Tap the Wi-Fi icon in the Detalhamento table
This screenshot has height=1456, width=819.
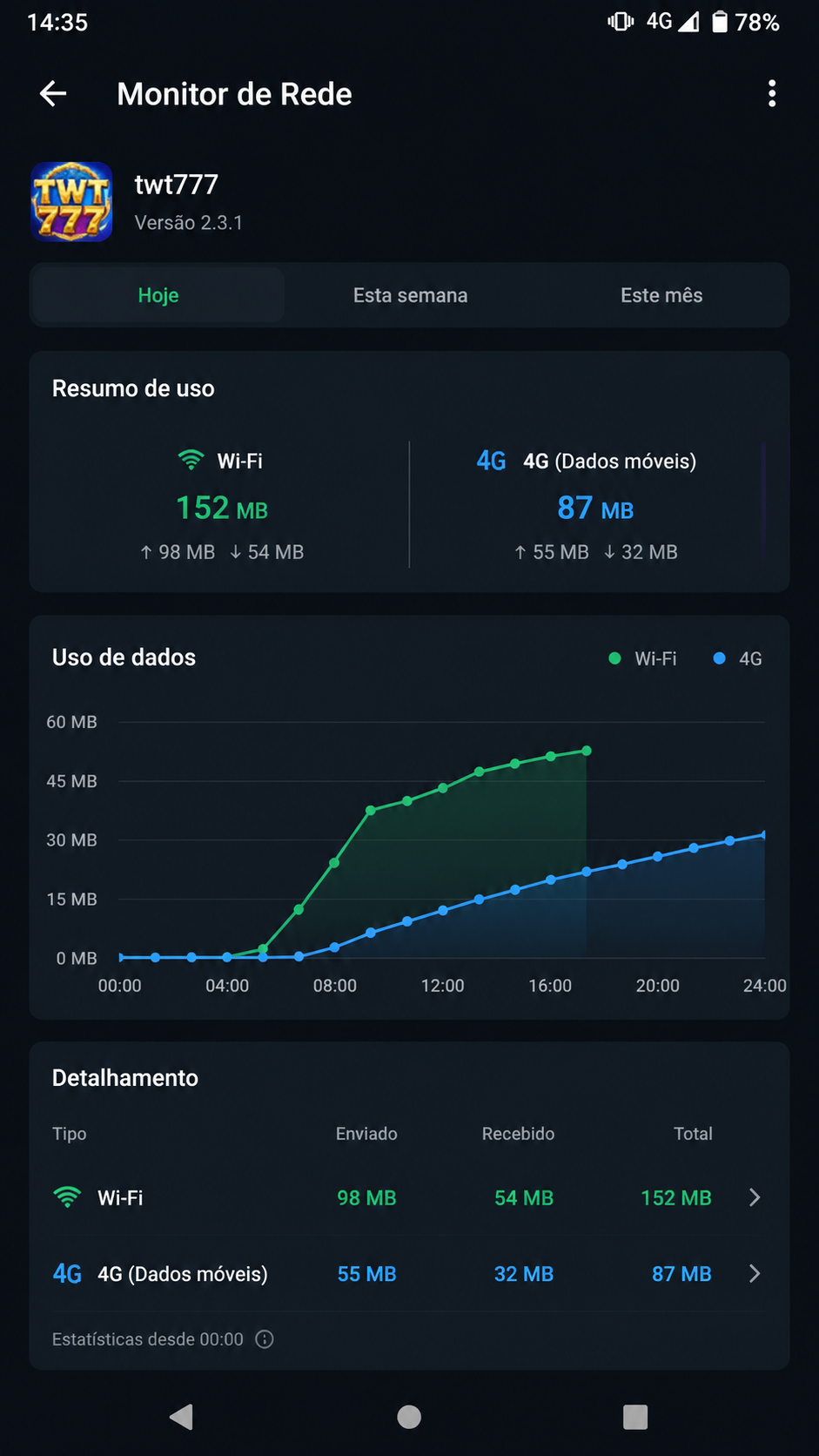click(x=67, y=1197)
